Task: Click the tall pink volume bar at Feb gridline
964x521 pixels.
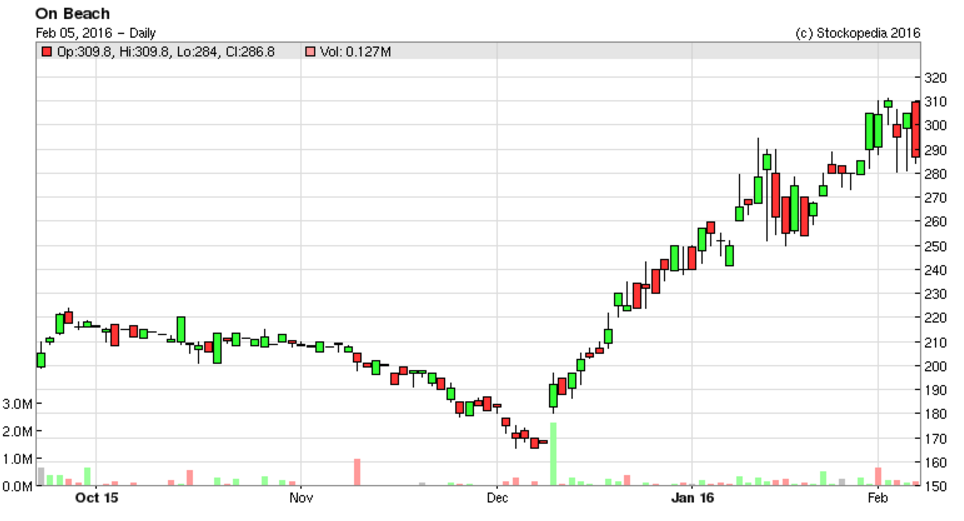Action: tap(878, 477)
